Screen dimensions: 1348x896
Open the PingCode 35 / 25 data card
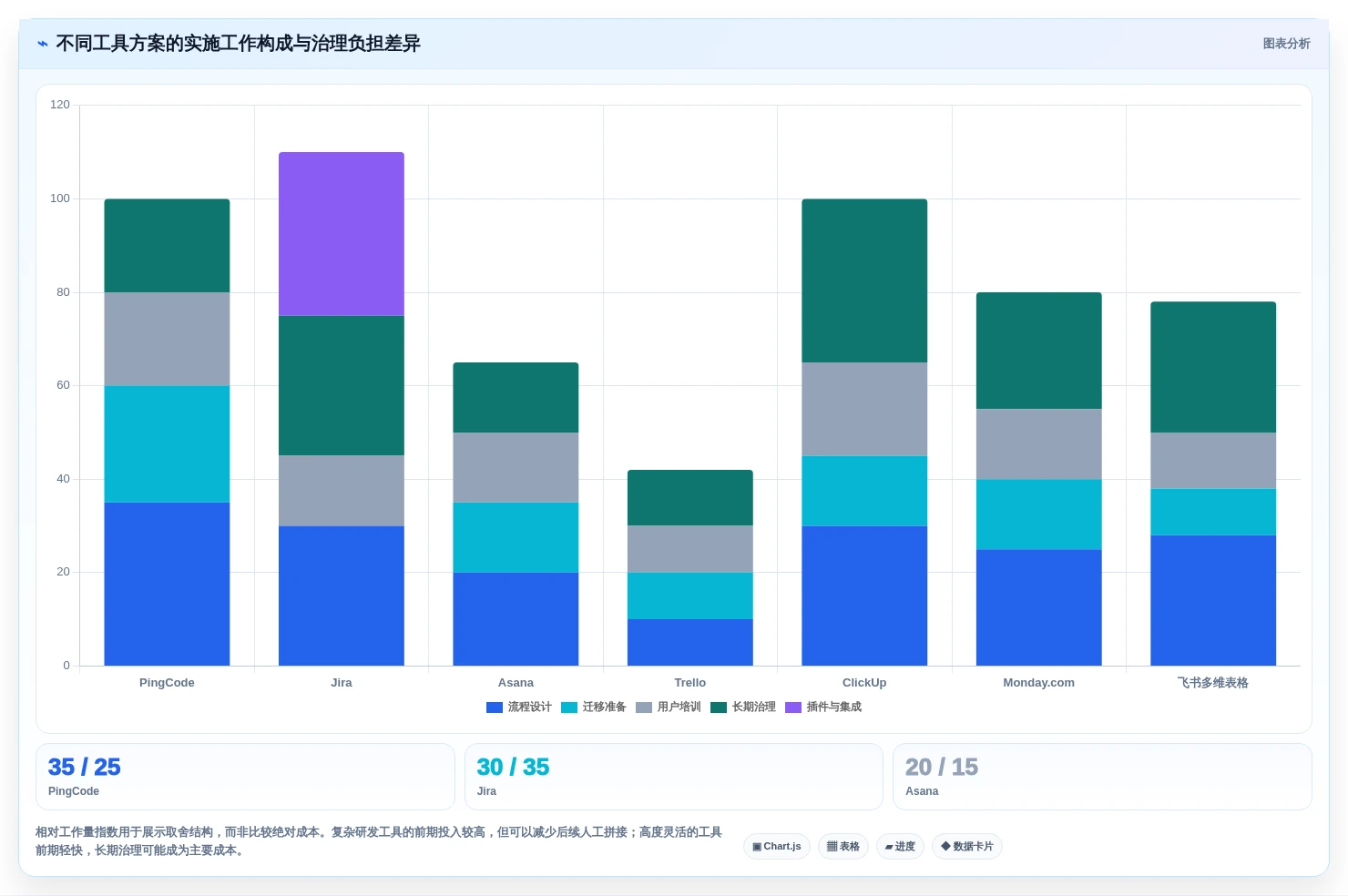tap(245, 777)
